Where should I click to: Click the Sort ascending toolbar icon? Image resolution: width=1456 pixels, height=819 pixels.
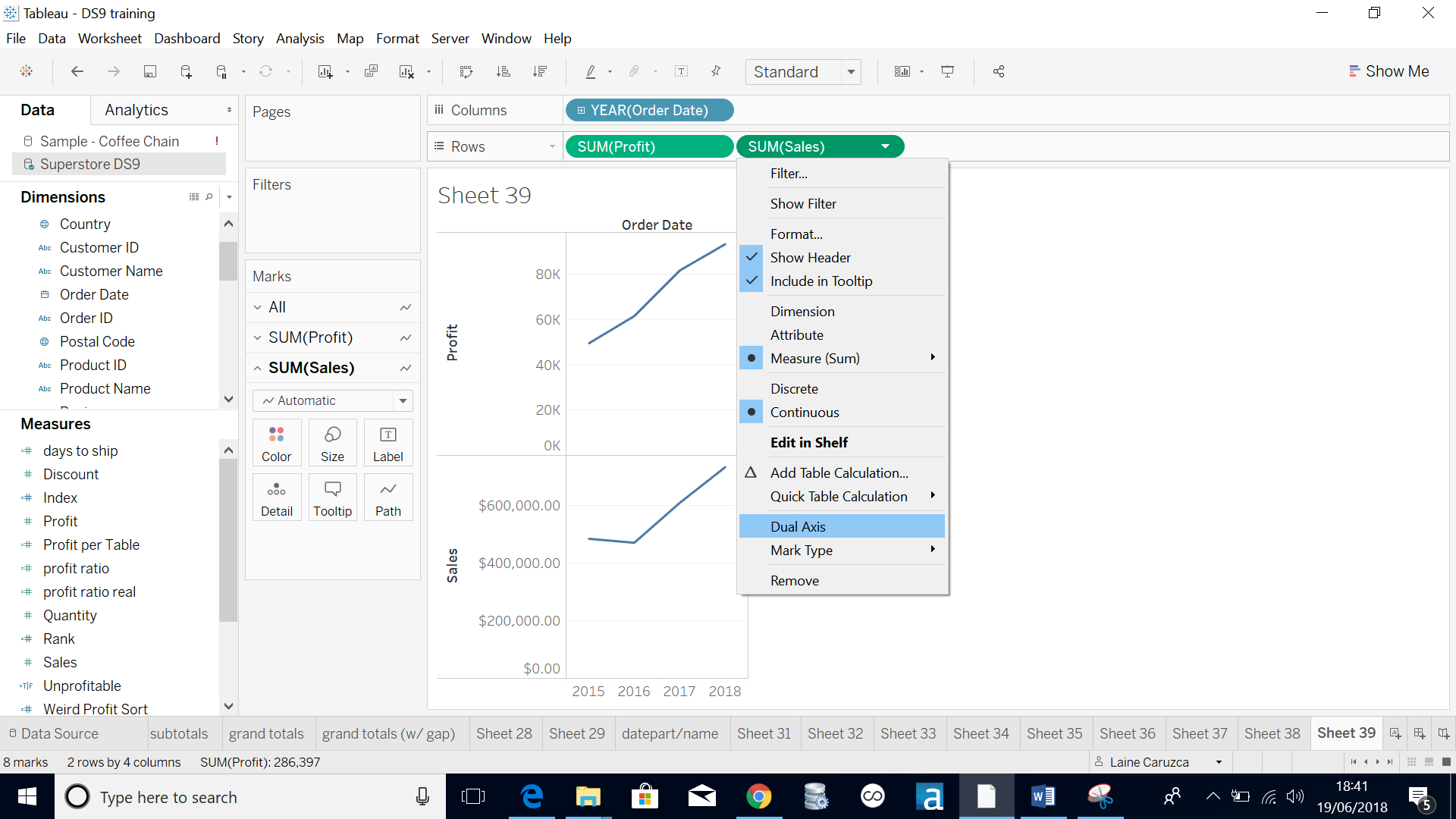click(x=503, y=71)
